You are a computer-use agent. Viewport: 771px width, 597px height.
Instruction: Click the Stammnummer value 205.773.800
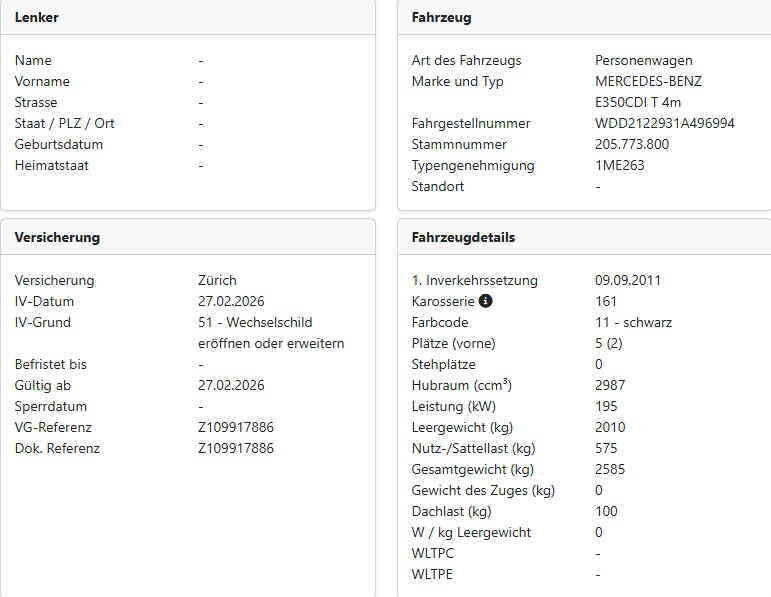click(x=632, y=144)
